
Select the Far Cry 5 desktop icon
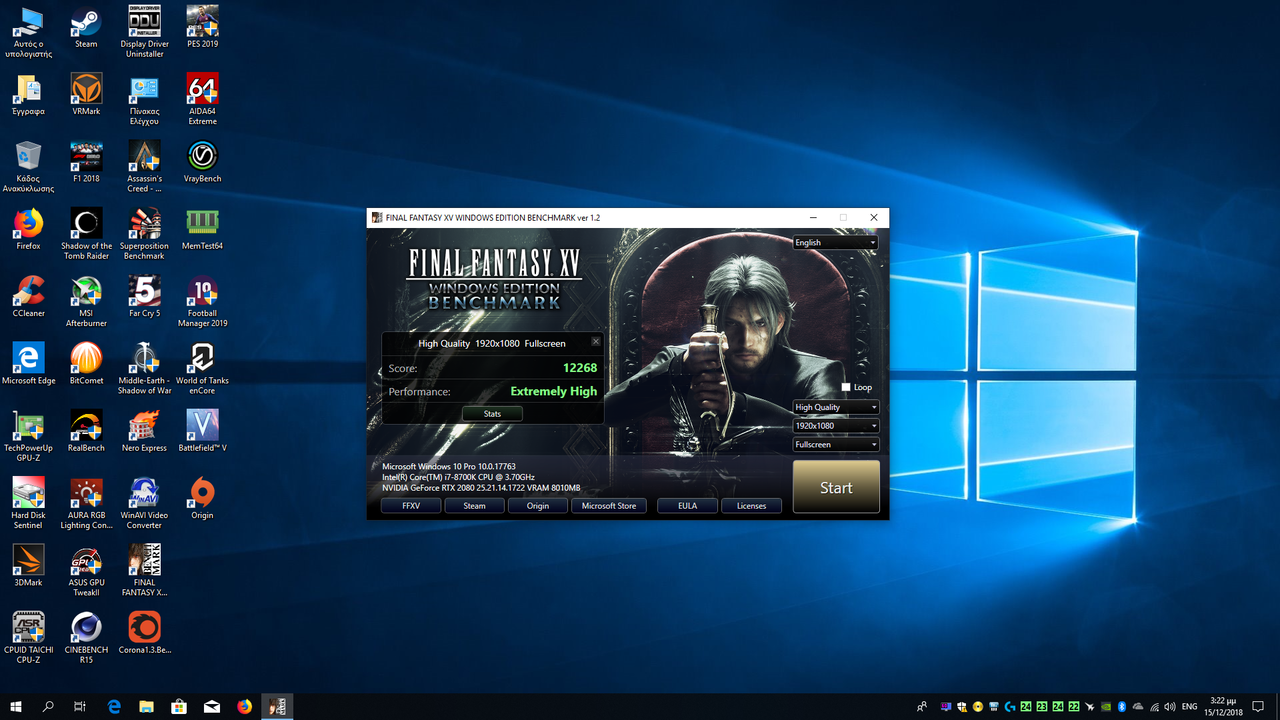[144, 296]
